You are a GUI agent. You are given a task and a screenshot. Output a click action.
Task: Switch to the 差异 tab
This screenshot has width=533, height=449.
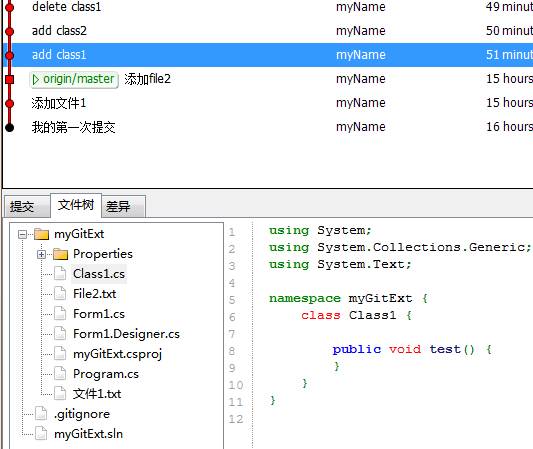click(124, 206)
